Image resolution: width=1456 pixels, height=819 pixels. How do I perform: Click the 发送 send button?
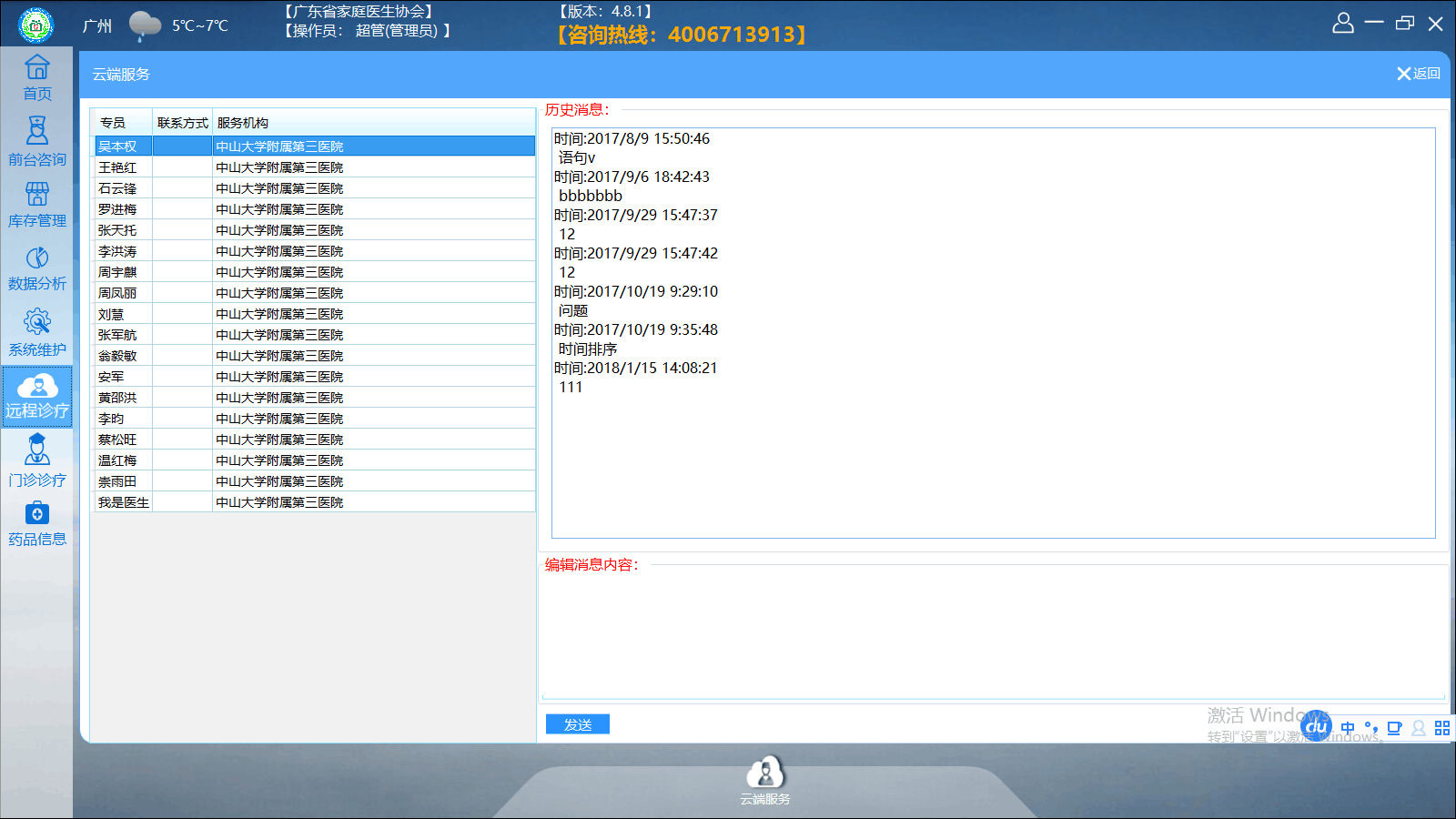pyautogui.click(x=578, y=724)
